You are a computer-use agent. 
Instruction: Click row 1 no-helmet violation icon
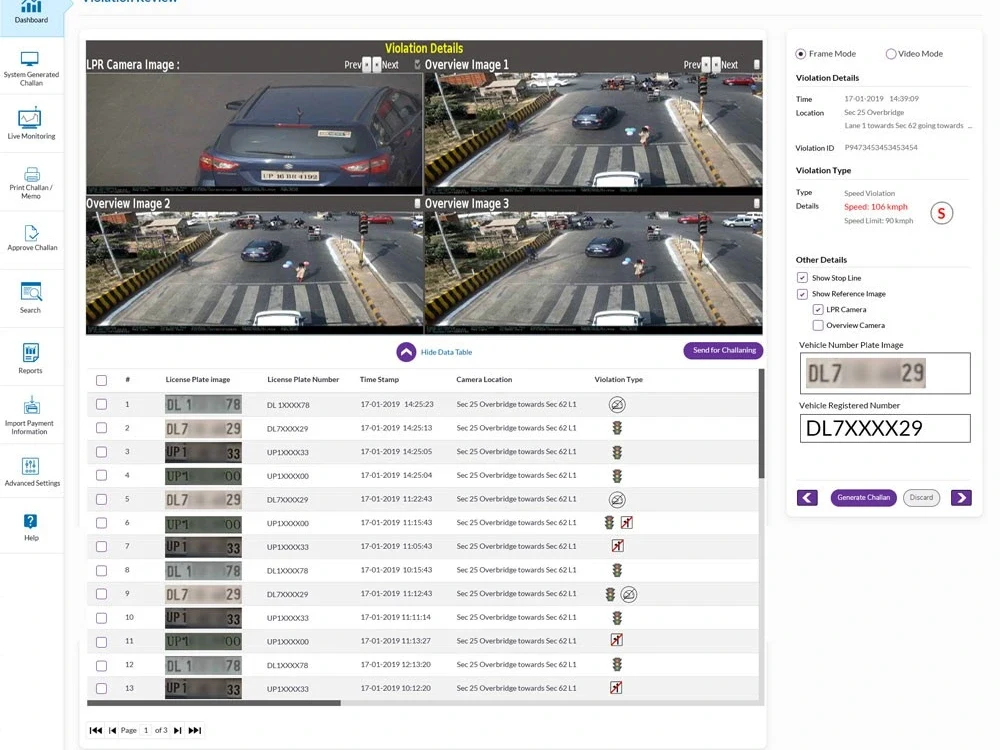pyautogui.click(x=617, y=404)
